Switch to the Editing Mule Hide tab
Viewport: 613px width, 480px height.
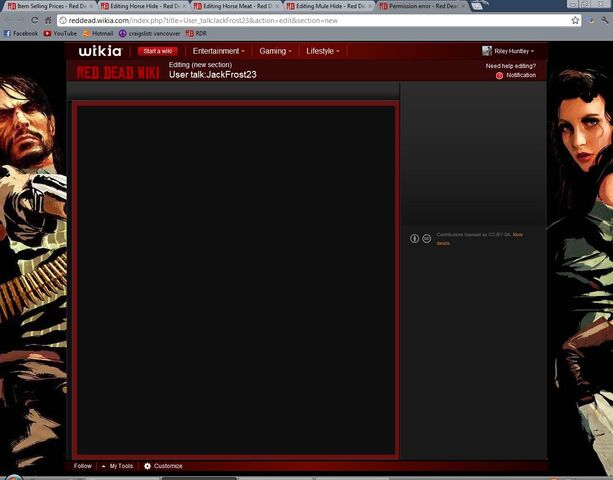tap(327, 6)
